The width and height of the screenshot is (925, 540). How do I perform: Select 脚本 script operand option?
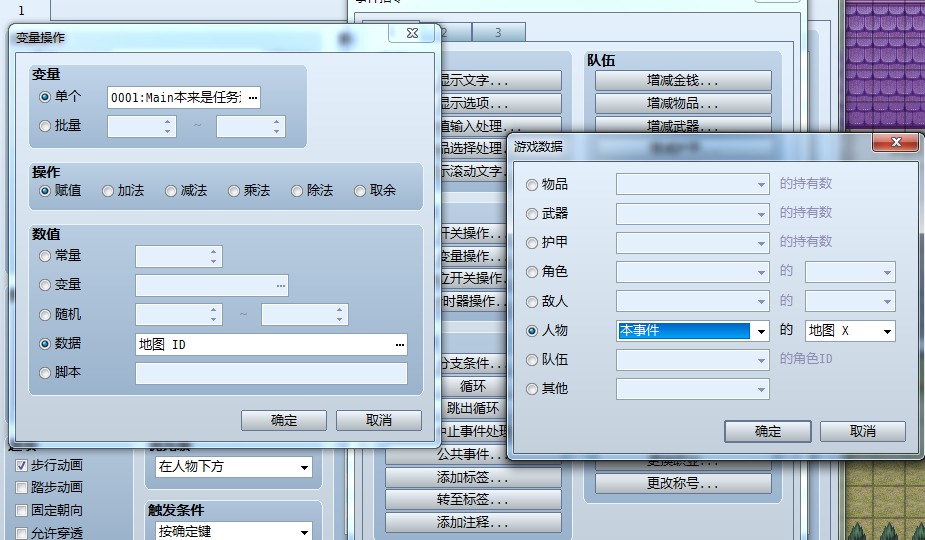click(x=45, y=373)
